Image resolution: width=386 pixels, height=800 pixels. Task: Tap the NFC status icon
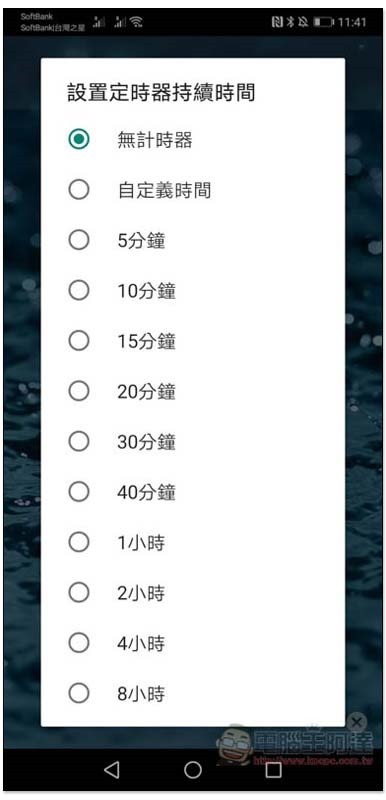277,22
